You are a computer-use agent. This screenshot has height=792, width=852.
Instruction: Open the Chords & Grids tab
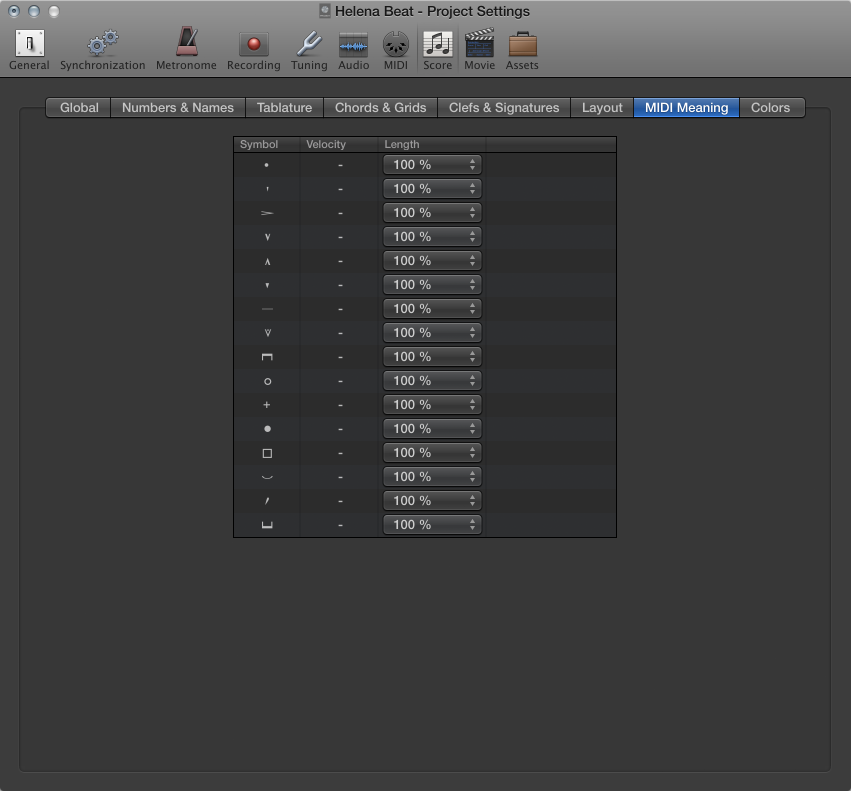click(x=380, y=107)
